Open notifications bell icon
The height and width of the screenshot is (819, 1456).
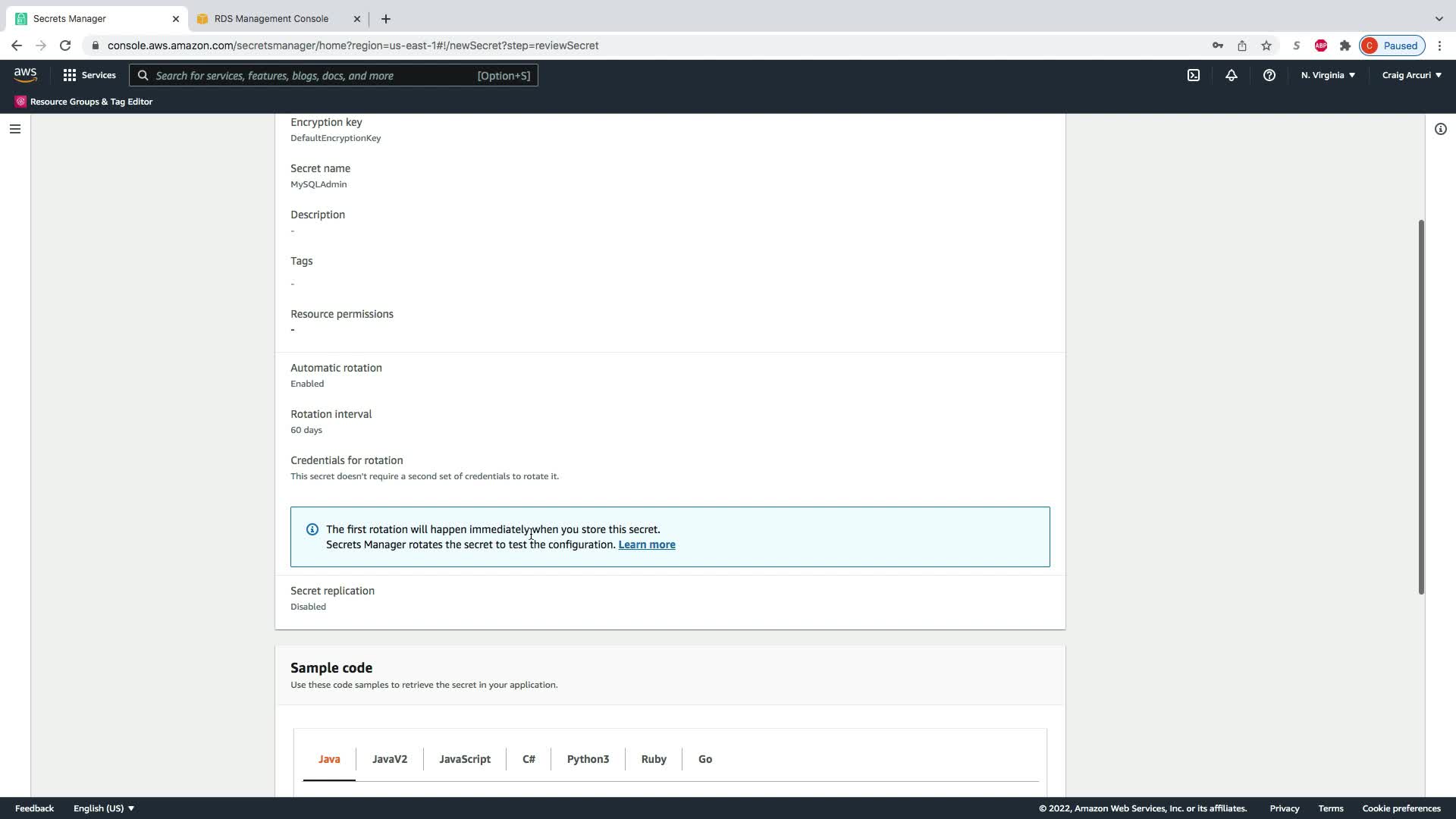[x=1232, y=75]
